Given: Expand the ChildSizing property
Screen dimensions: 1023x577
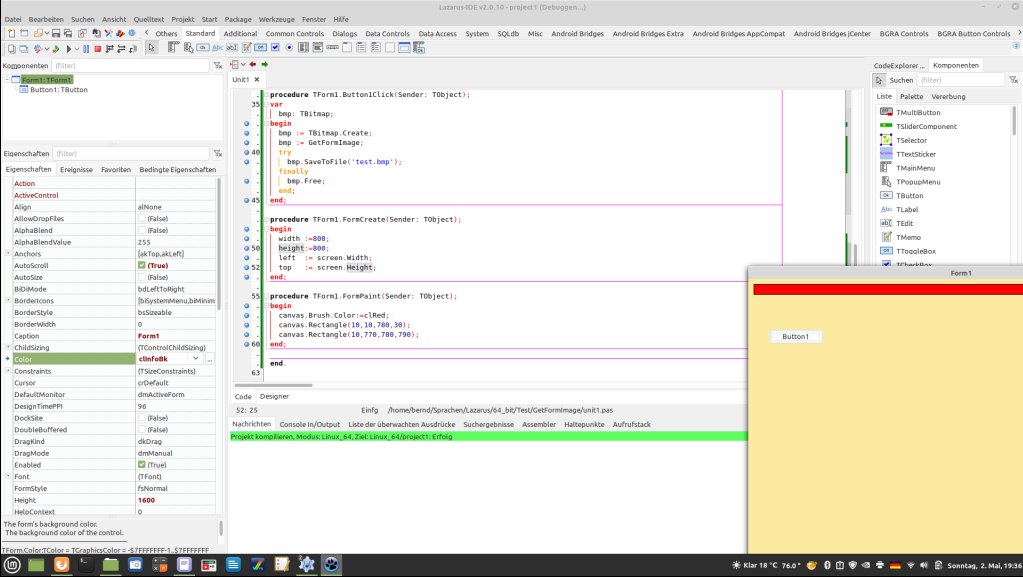Looking at the screenshot, I should point(8,348).
